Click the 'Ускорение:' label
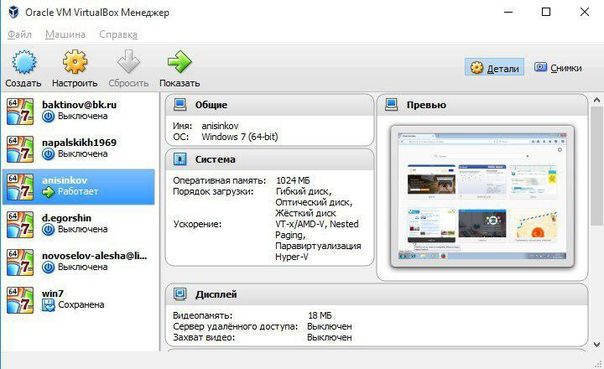The width and height of the screenshot is (604, 369). click(197, 224)
